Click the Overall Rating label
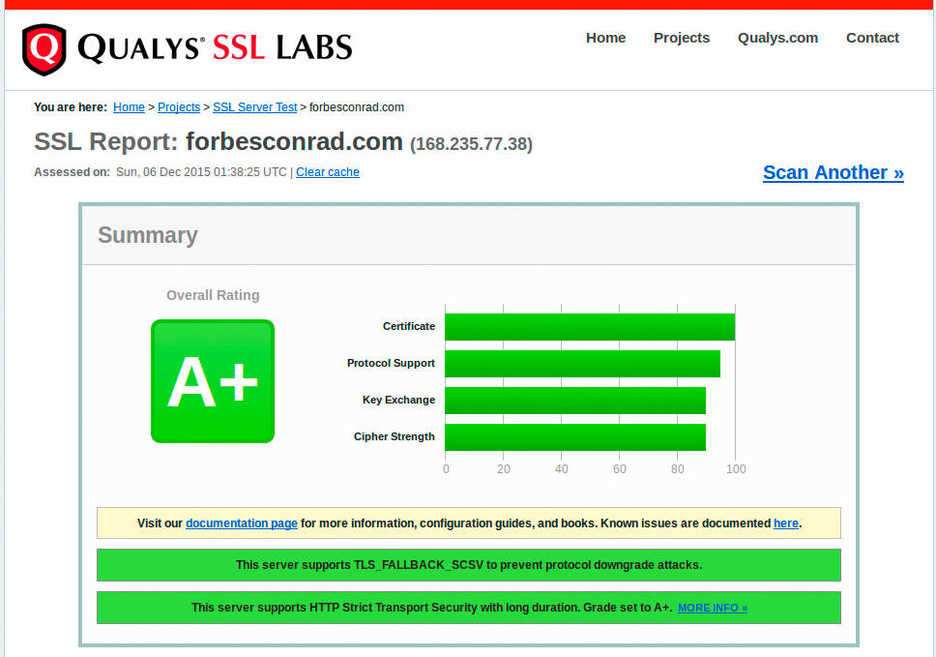The width and height of the screenshot is (936, 657). (213, 295)
